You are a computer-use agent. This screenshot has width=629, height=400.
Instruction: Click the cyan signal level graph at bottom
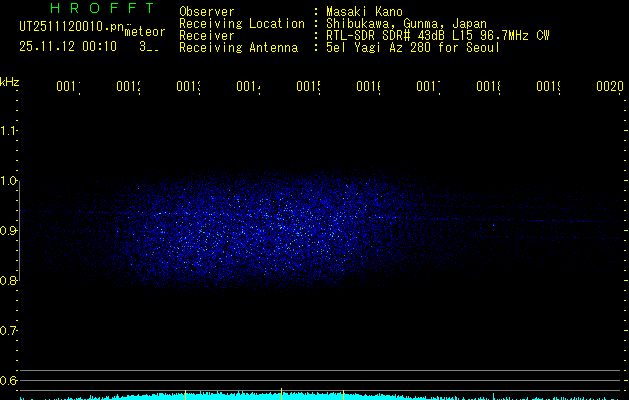(314, 395)
